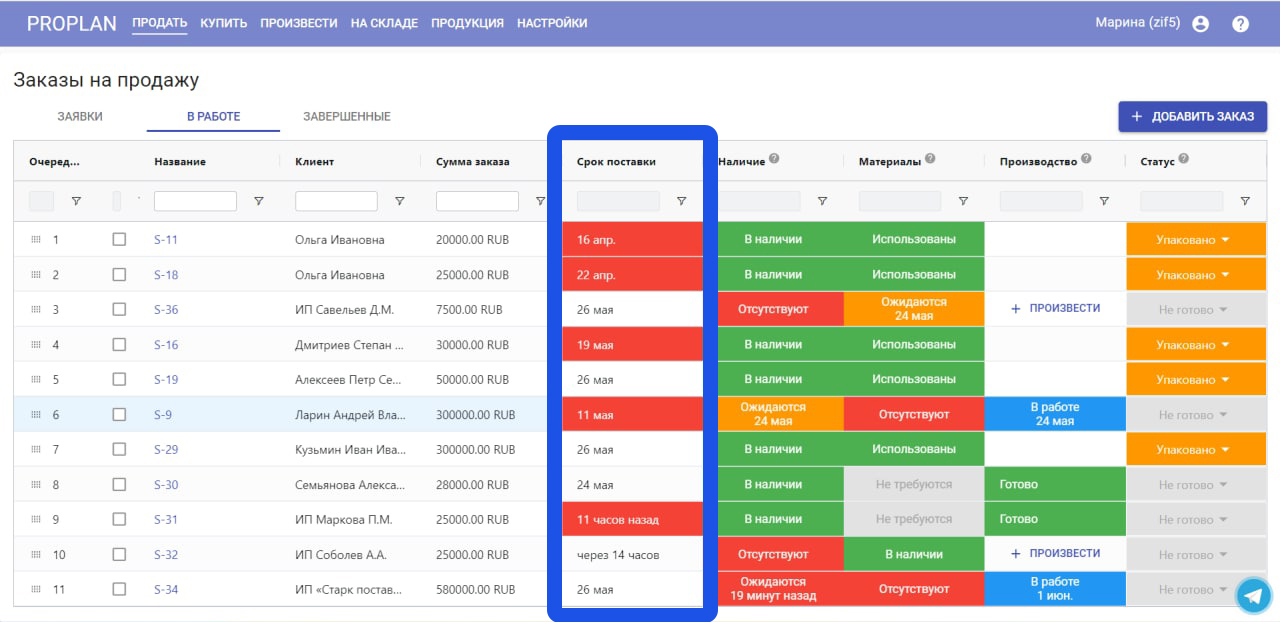Click info icon next to Производство header
The width and height of the screenshot is (1280, 622).
pyautogui.click(x=1086, y=159)
